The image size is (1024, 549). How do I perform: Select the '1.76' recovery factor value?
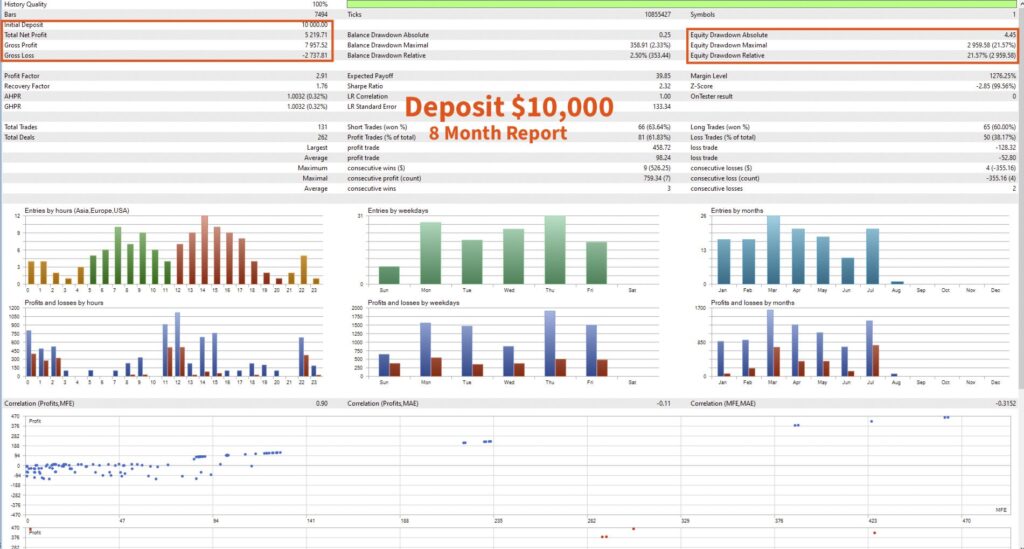[322, 86]
